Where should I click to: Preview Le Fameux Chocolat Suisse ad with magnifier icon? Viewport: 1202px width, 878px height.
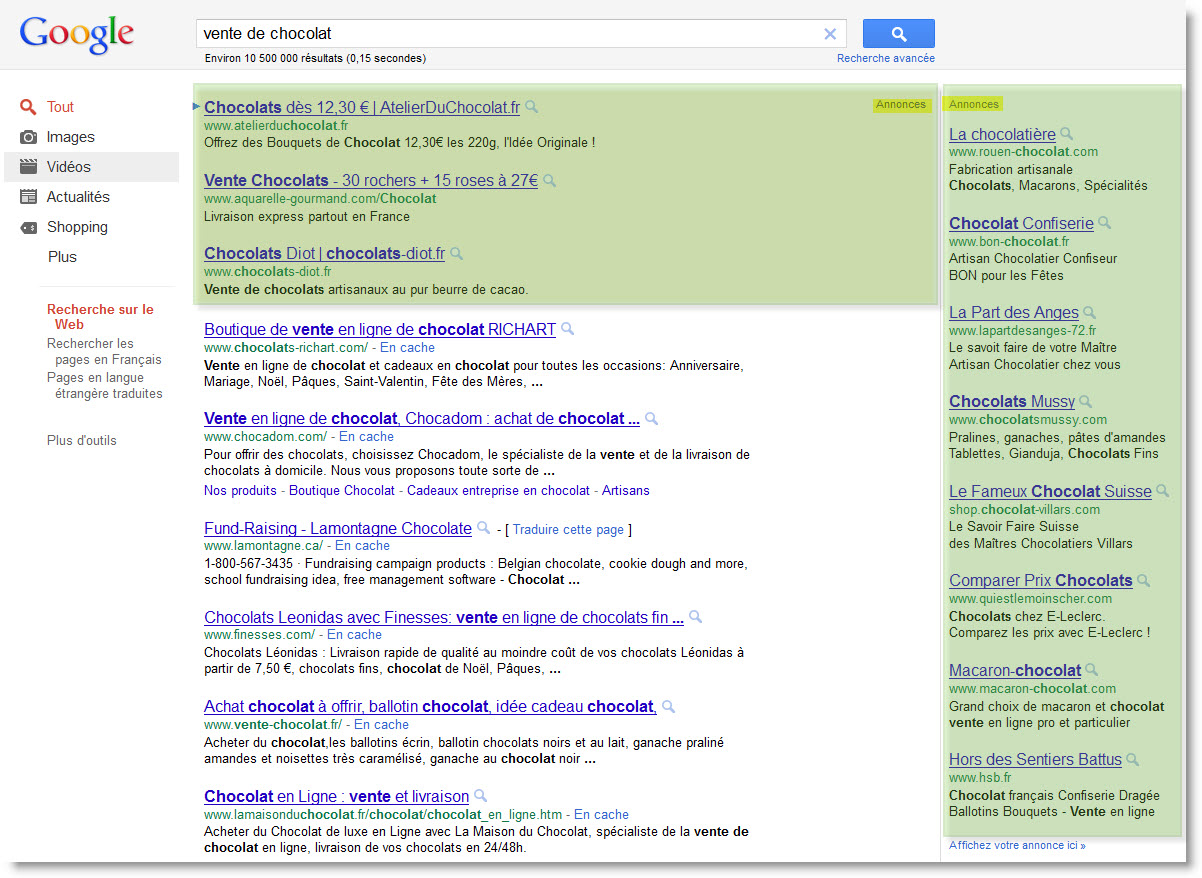pos(1162,491)
